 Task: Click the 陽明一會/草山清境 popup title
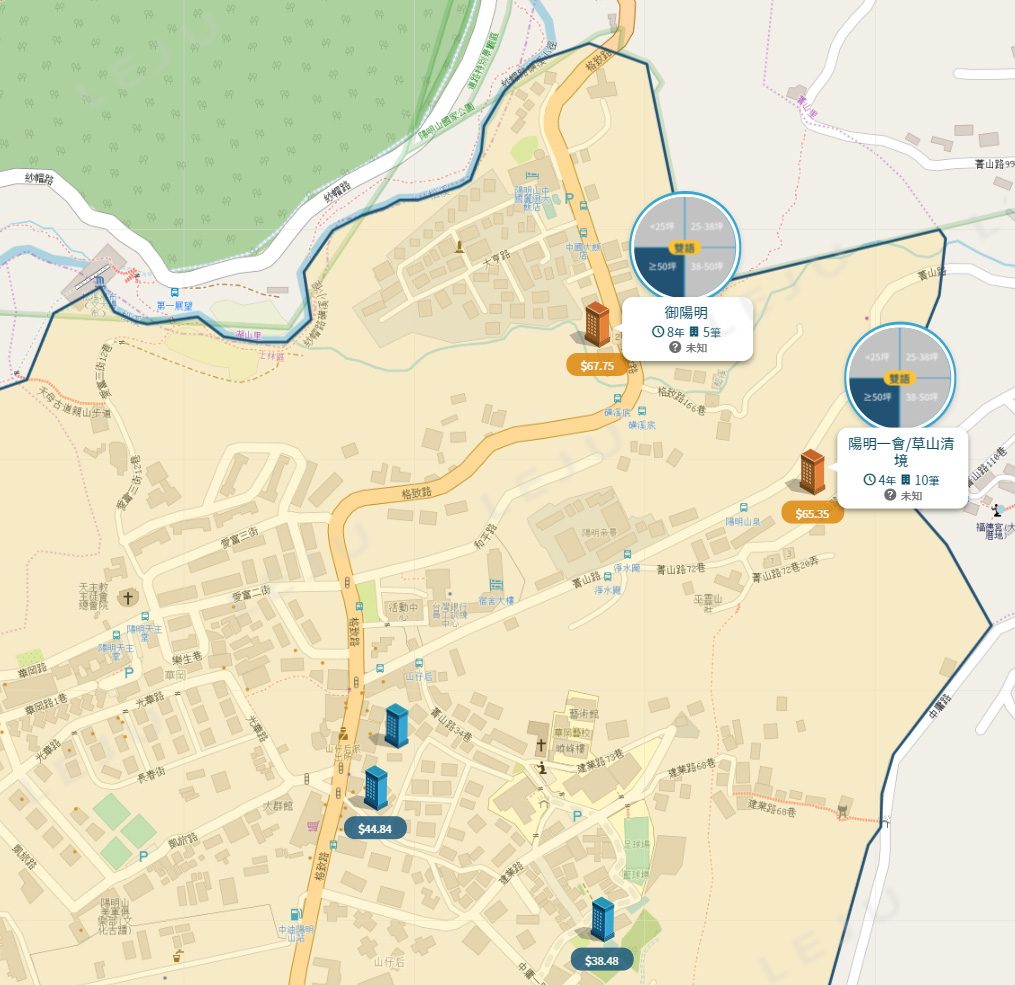(x=901, y=452)
